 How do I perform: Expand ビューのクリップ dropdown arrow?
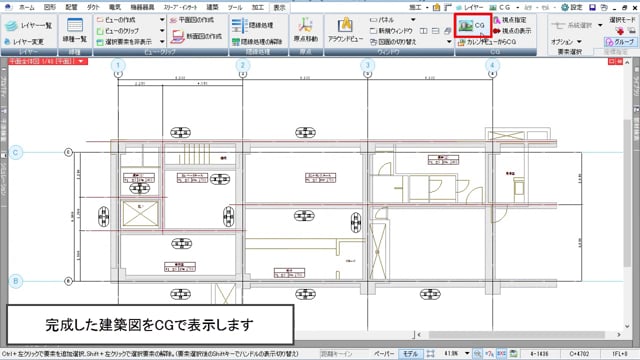[x=162, y=31]
